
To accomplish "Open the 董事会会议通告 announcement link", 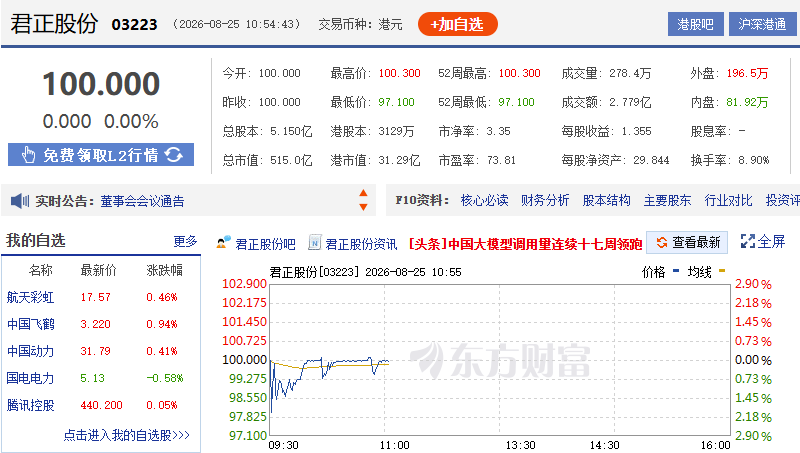I will click(142, 202).
